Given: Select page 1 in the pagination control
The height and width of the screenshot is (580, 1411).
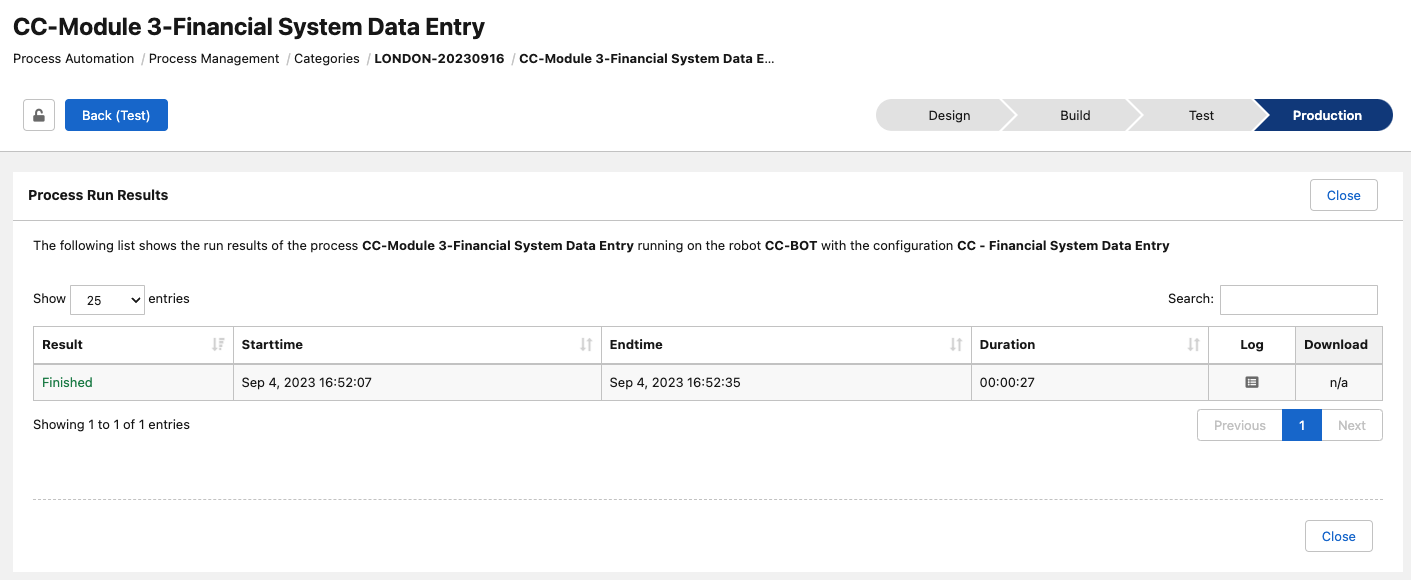Looking at the screenshot, I should click(x=1301, y=424).
